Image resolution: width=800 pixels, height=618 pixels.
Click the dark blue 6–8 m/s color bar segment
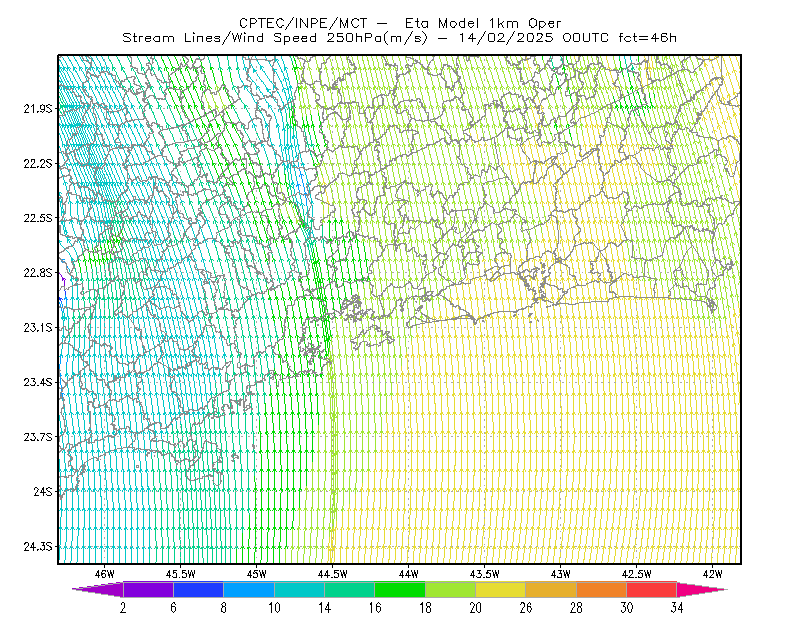[198, 589]
